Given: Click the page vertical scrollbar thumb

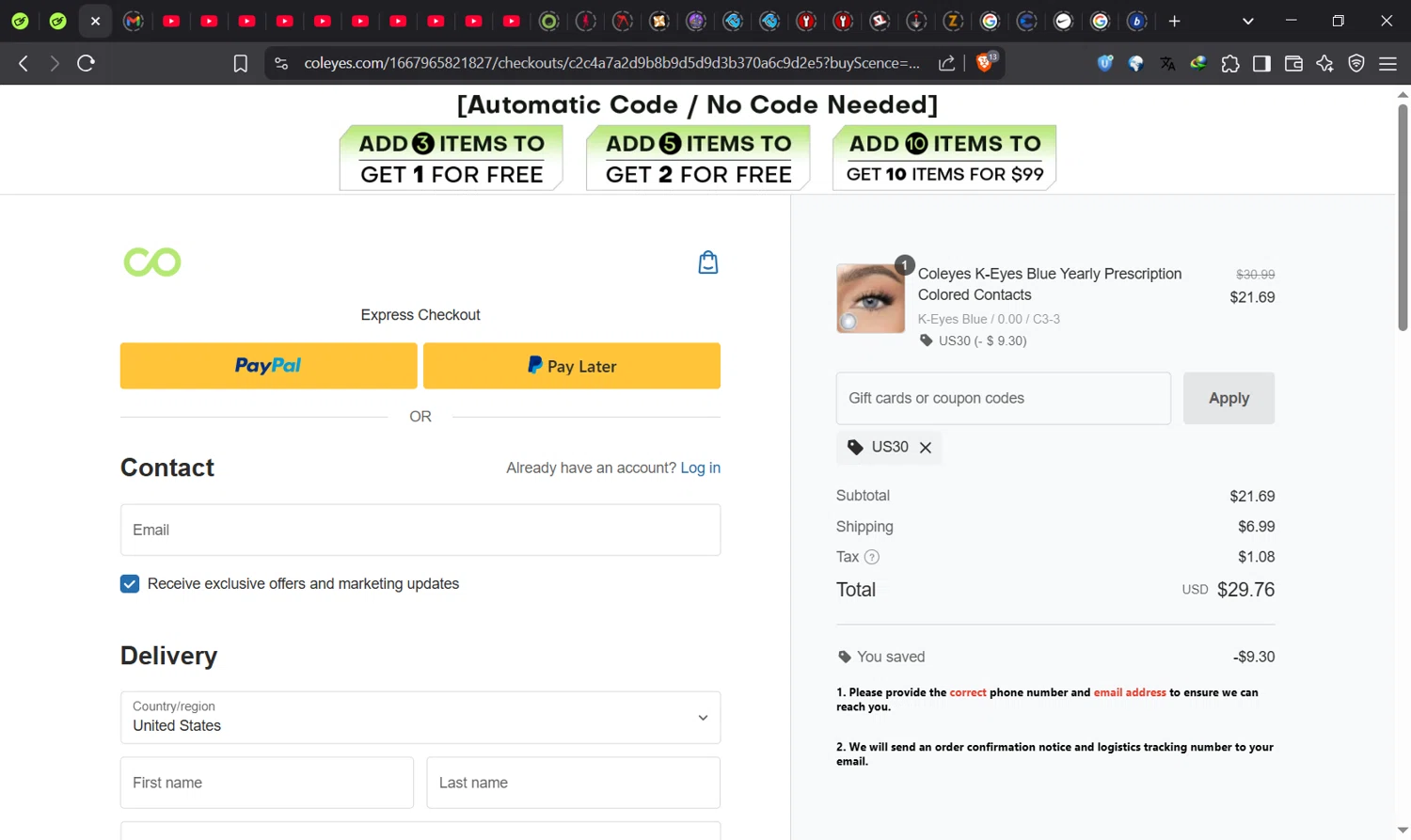Looking at the screenshot, I should click(x=1403, y=216).
